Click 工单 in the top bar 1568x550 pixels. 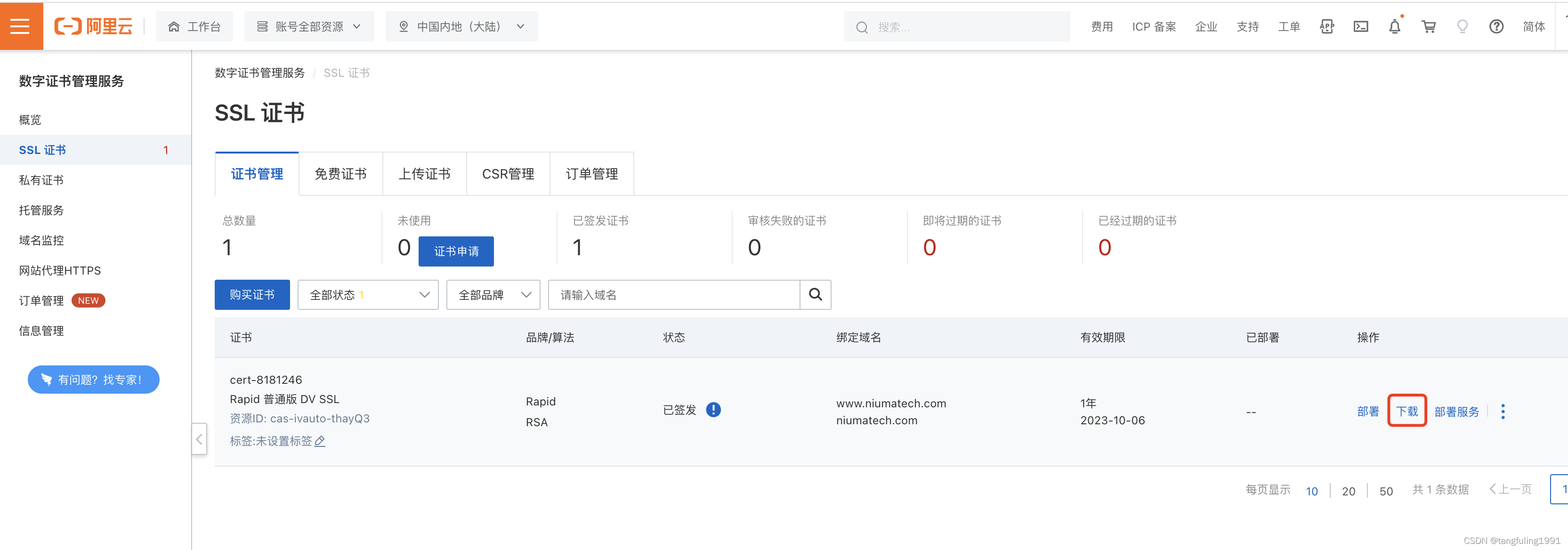pos(1289,27)
